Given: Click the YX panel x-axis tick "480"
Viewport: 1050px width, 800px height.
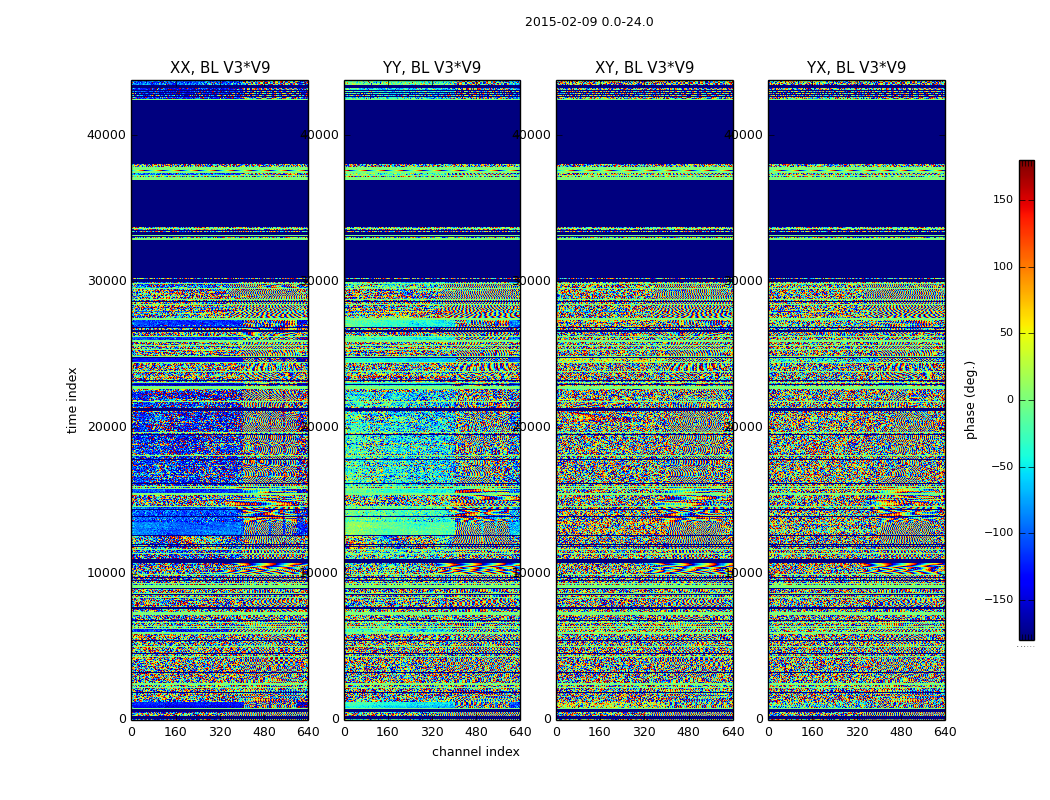Looking at the screenshot, I should pyautogui.click(x=901, y=732).
